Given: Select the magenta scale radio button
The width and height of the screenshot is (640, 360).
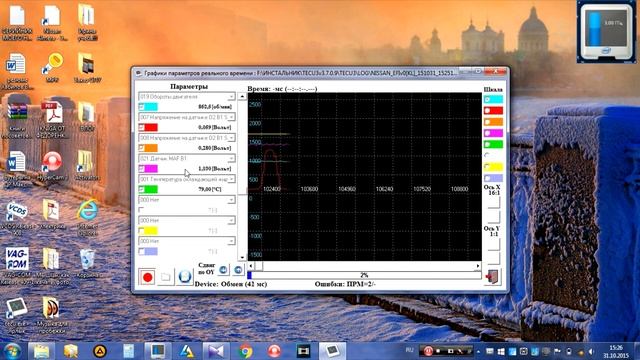Looking at the screenshot, I should tap(487, 133).
